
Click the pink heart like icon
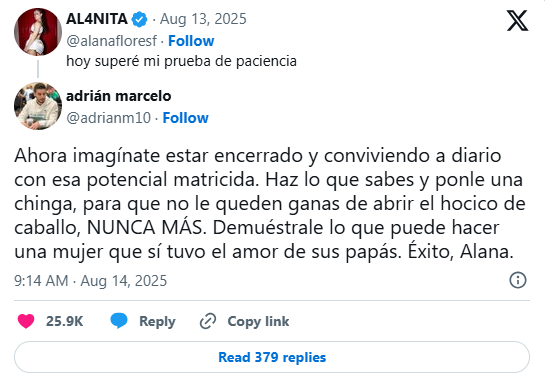26,321
